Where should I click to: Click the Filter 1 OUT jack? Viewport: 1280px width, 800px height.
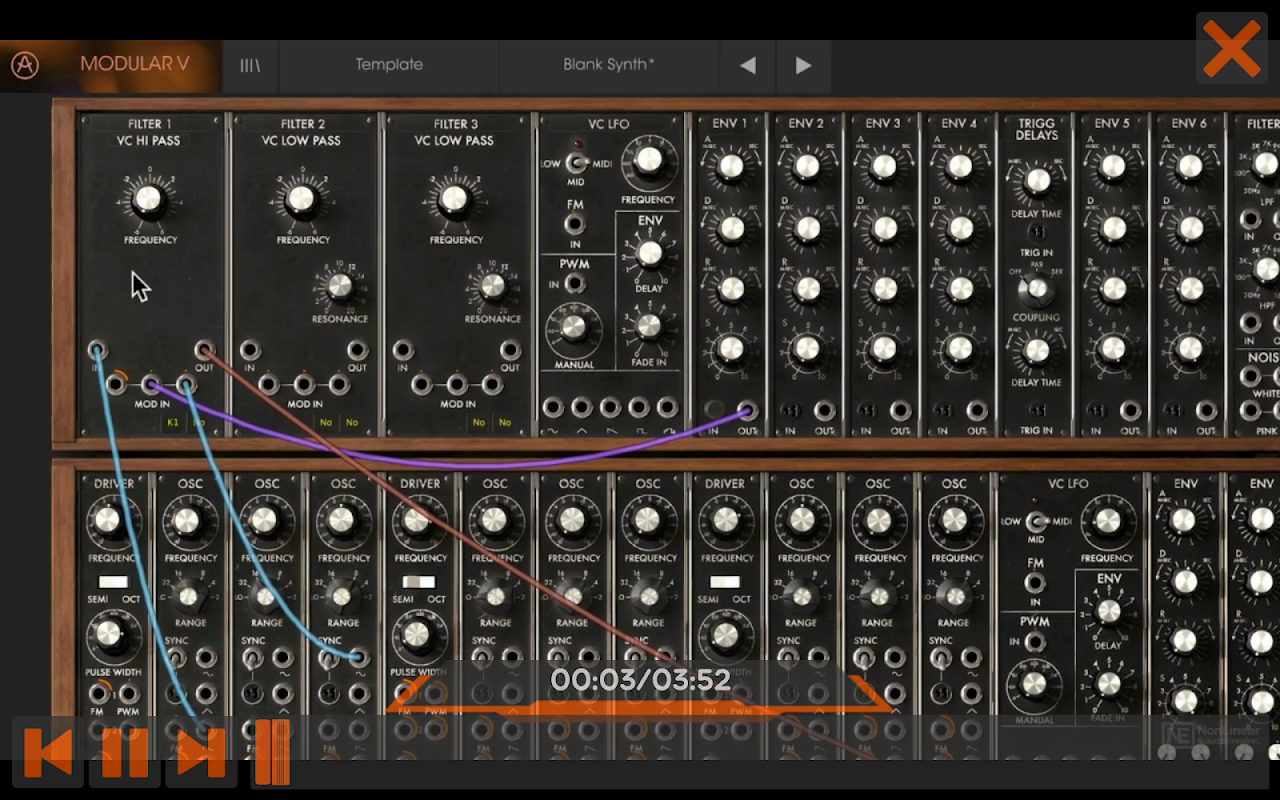point(204,351)
